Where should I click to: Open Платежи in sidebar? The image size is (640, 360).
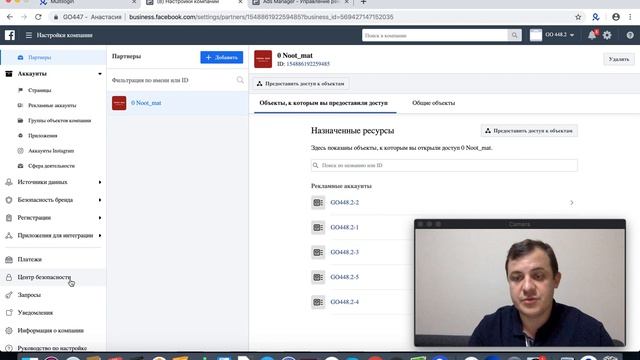(29, 260)
